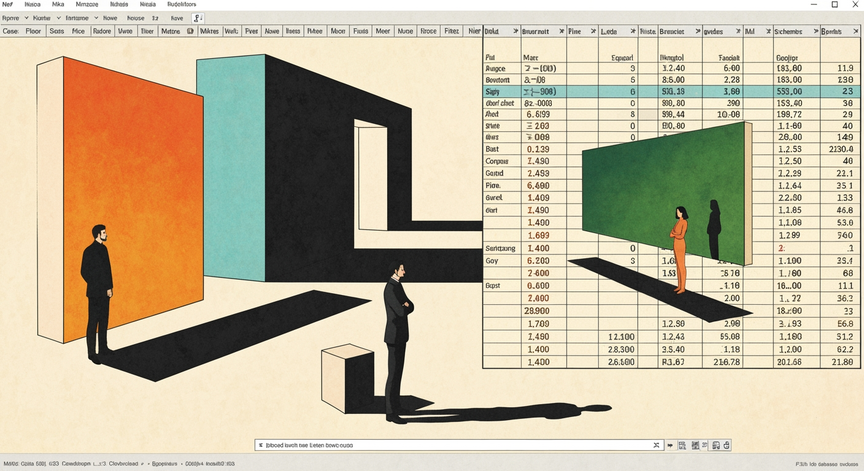Click the Corpoe row label
The height and width of the screenshot is (471, 864).
click(x=496, y=161)
